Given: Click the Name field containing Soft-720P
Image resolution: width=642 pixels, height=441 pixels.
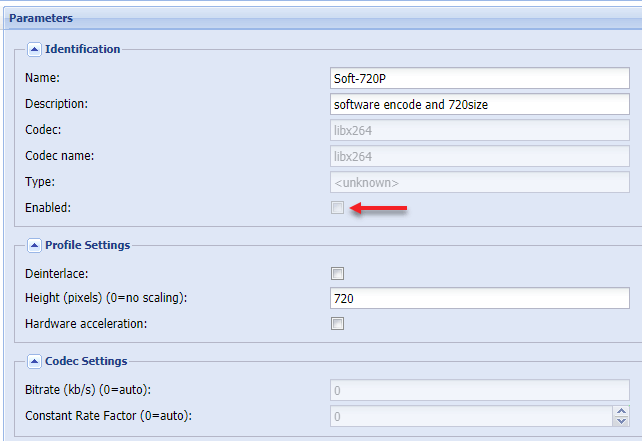Looking at the screenshot, I should pos(478,78).
